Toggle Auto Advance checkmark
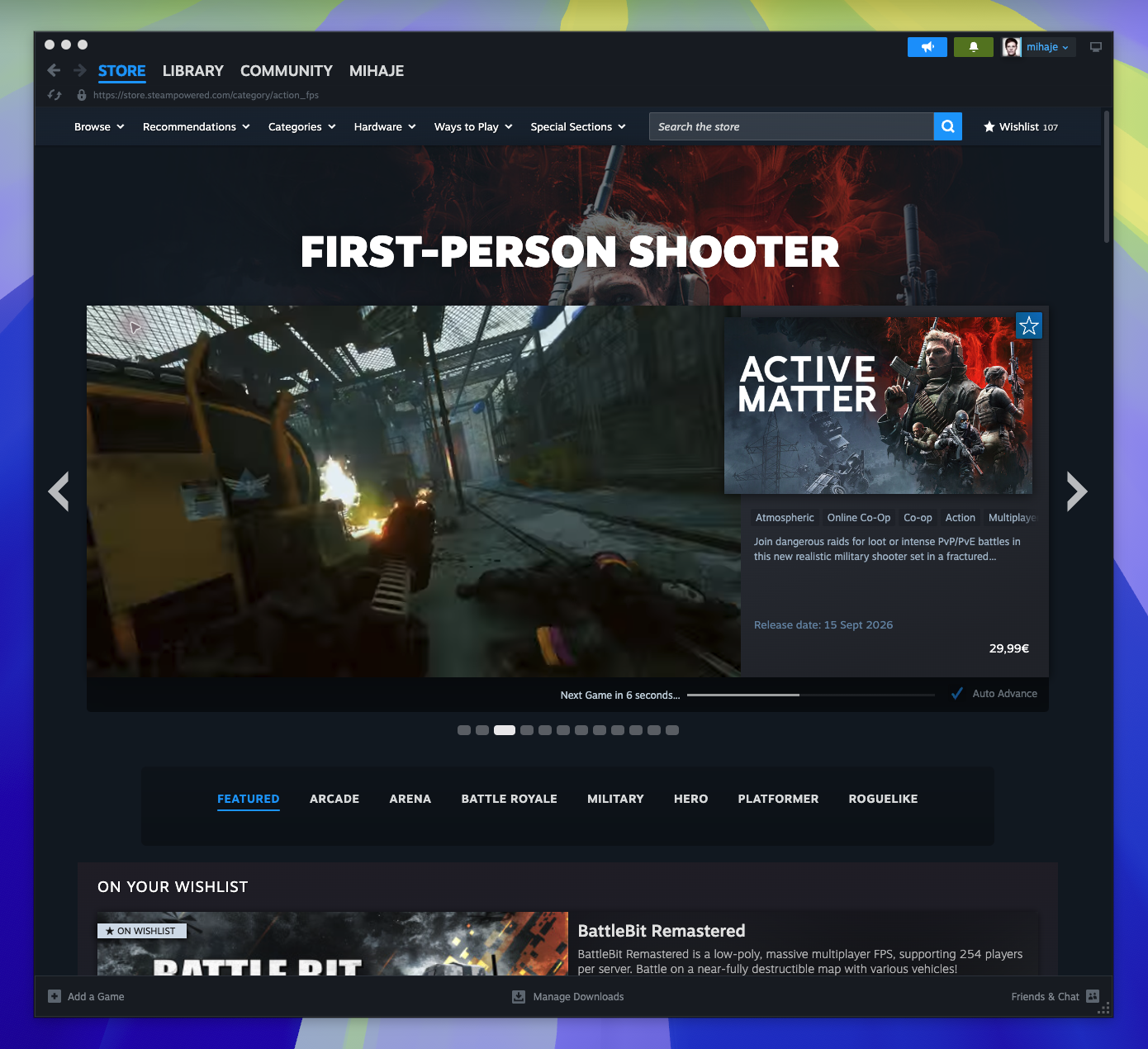Screen dimensions: 1148x1049 coord(957,694)
